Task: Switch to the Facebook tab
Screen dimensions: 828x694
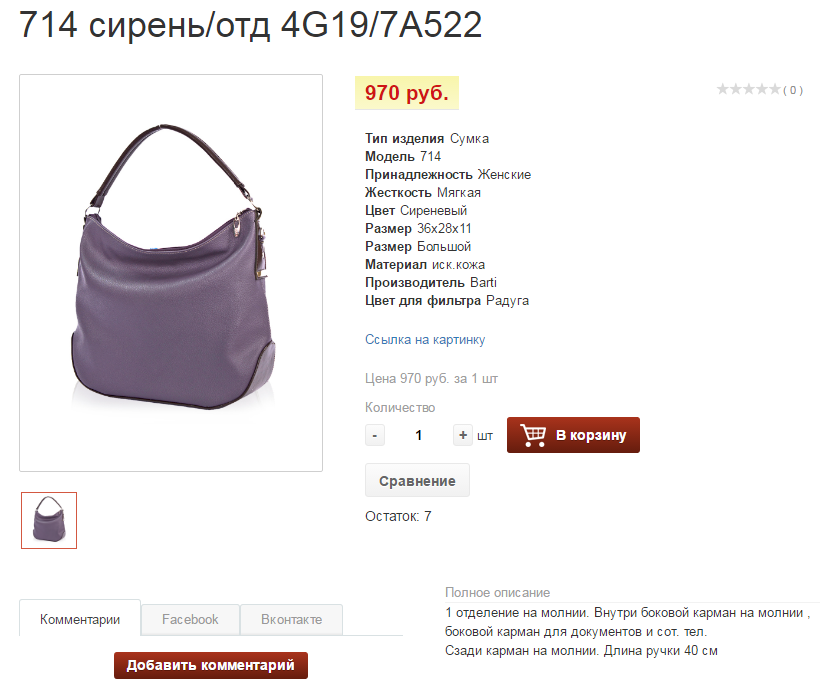Action: (x=190, y=620)
